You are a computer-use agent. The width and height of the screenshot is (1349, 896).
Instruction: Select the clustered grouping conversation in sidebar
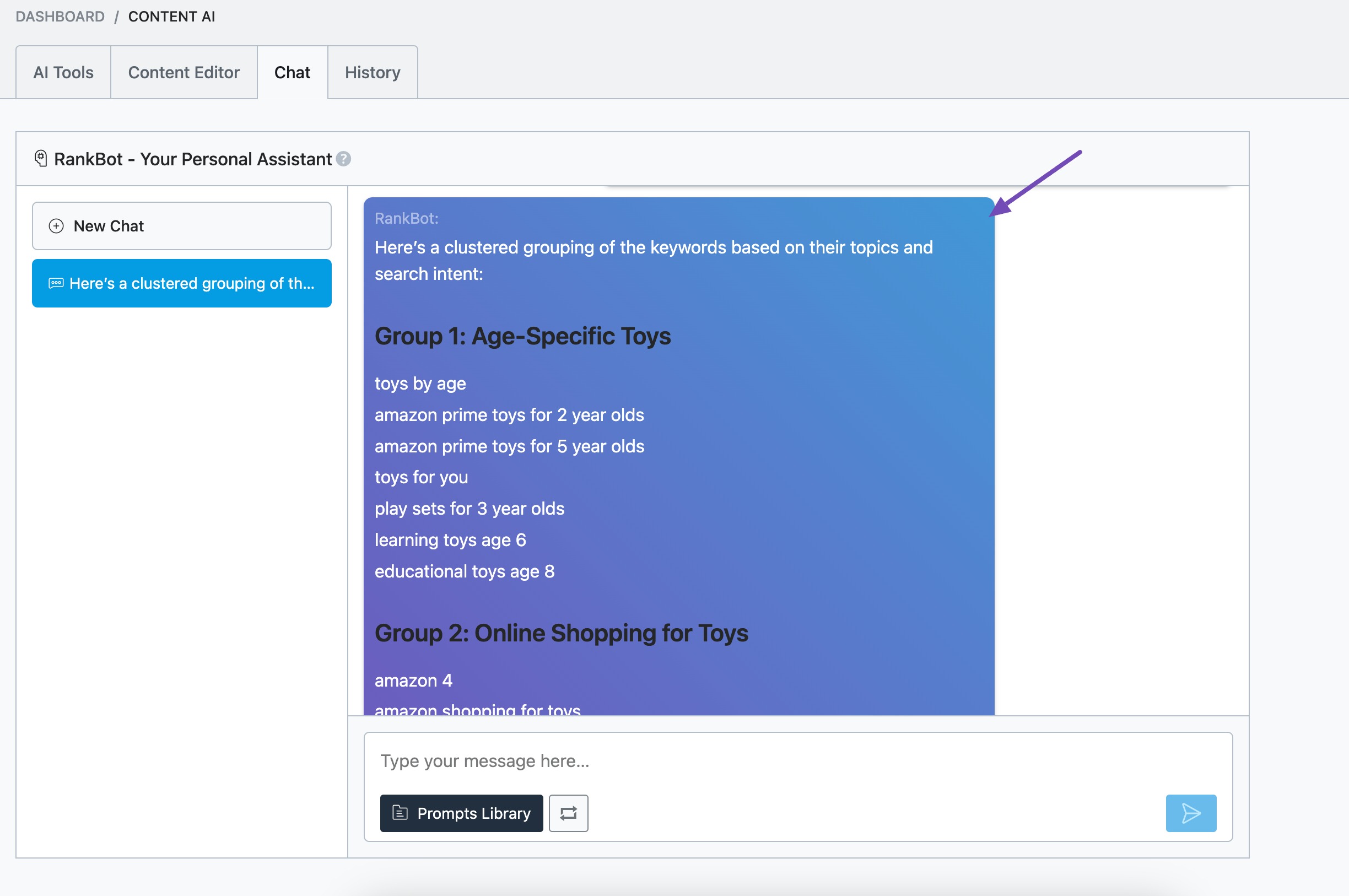(x=181, y=283)
